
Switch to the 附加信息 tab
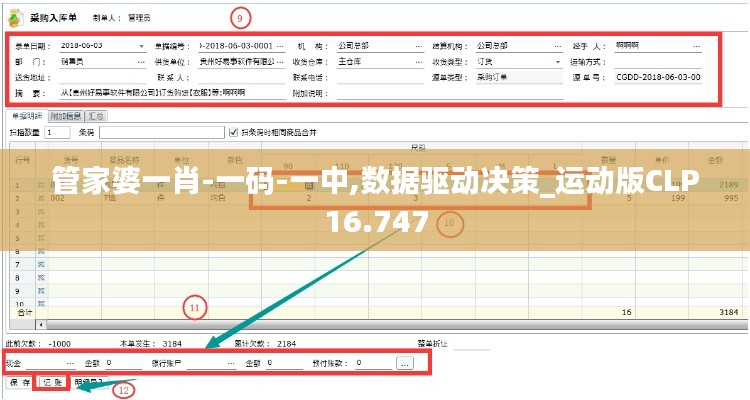(x=66, y=116)
